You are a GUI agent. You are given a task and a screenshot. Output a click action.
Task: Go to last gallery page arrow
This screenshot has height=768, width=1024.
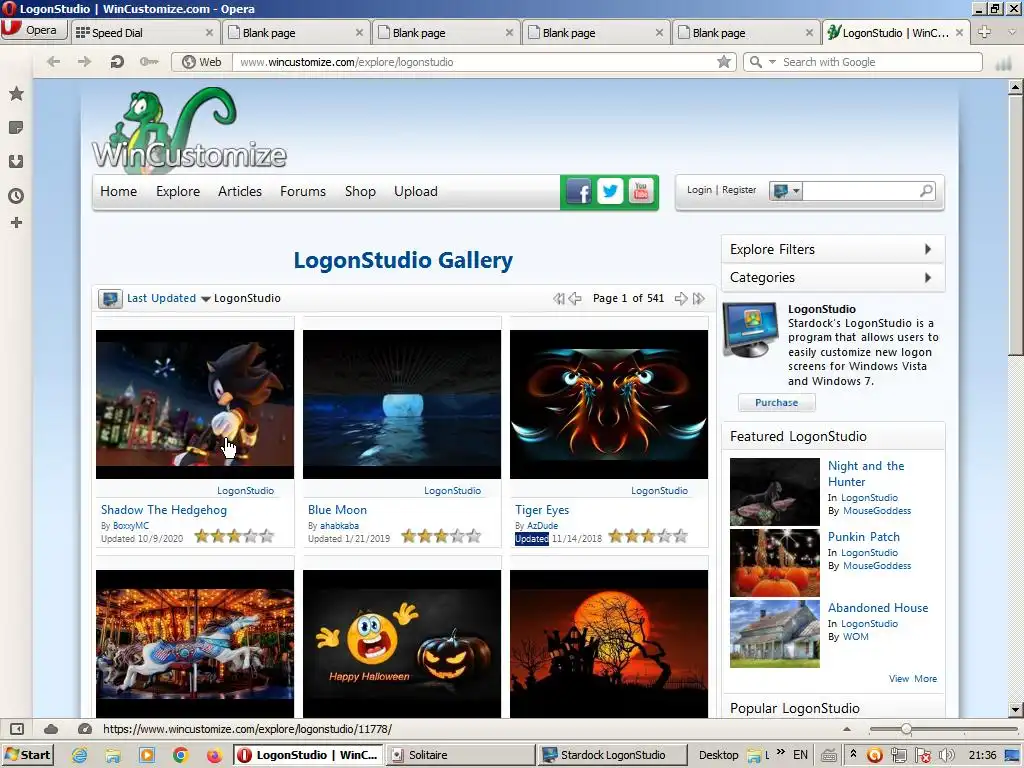tap(699, 298)
